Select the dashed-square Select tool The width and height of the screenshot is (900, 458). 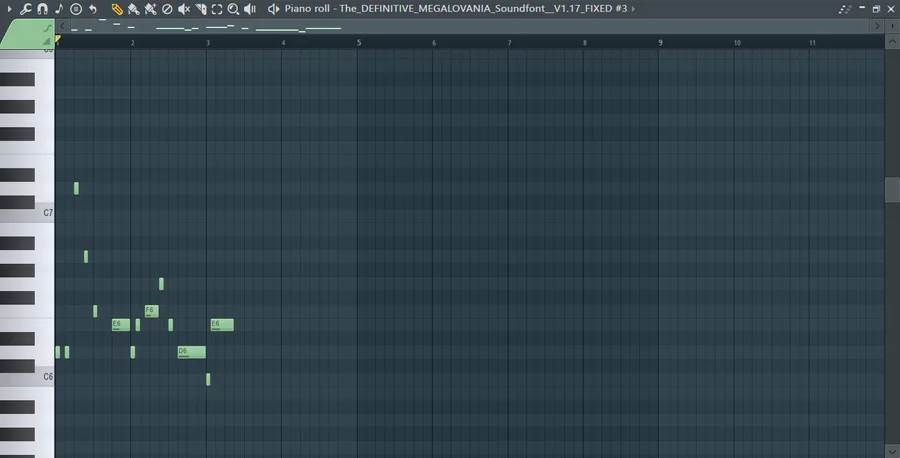coord(217,9)
